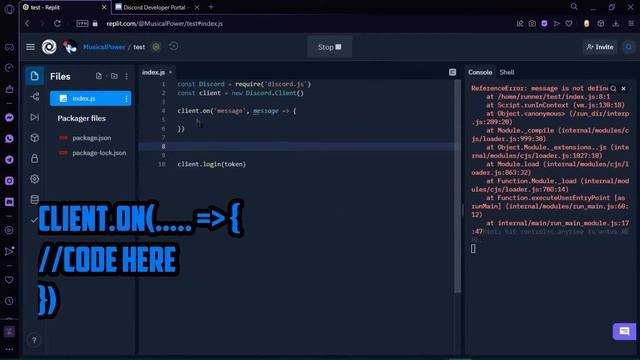The height and width of the screenshot is (360, 640).
Task: Open the MusicalPower user avatar
Action: click(70, 47)
